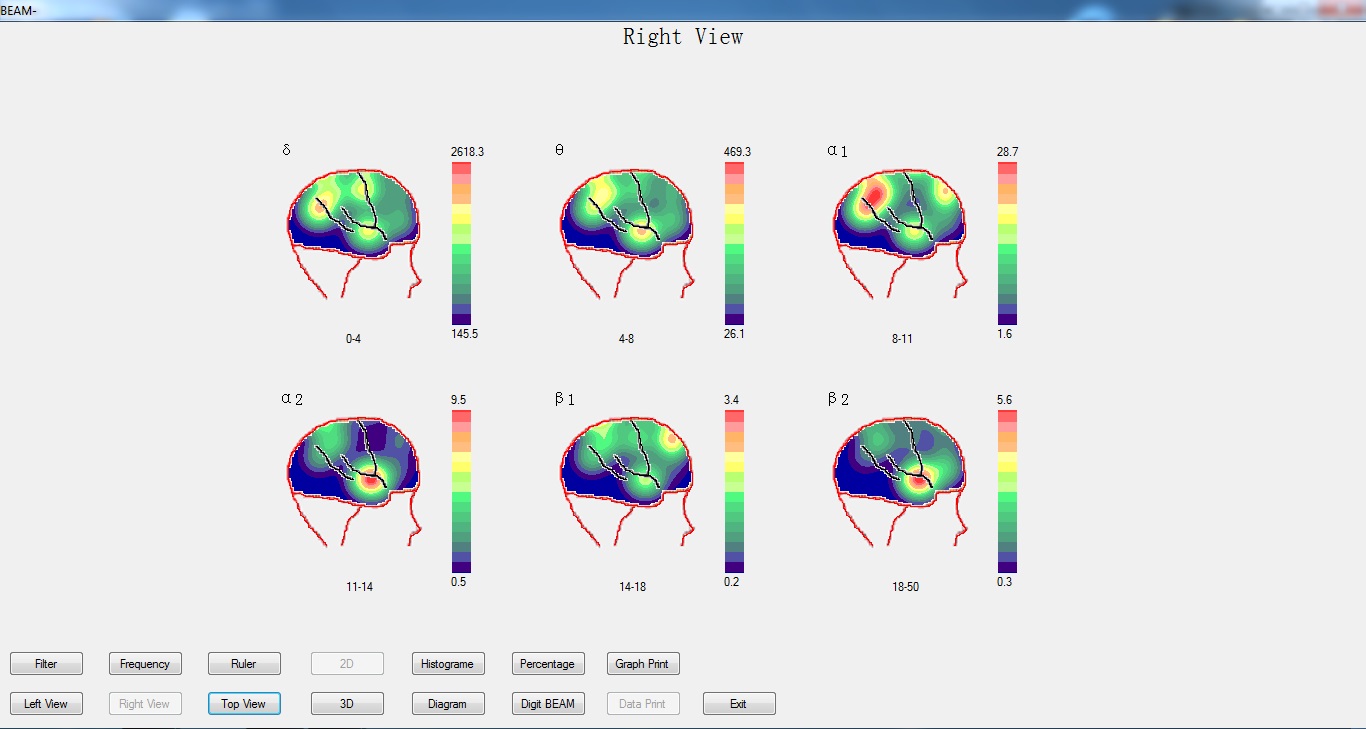Screen dimensions: 1366x729
Task: Switch to Top View
Action: pos(244,704)
